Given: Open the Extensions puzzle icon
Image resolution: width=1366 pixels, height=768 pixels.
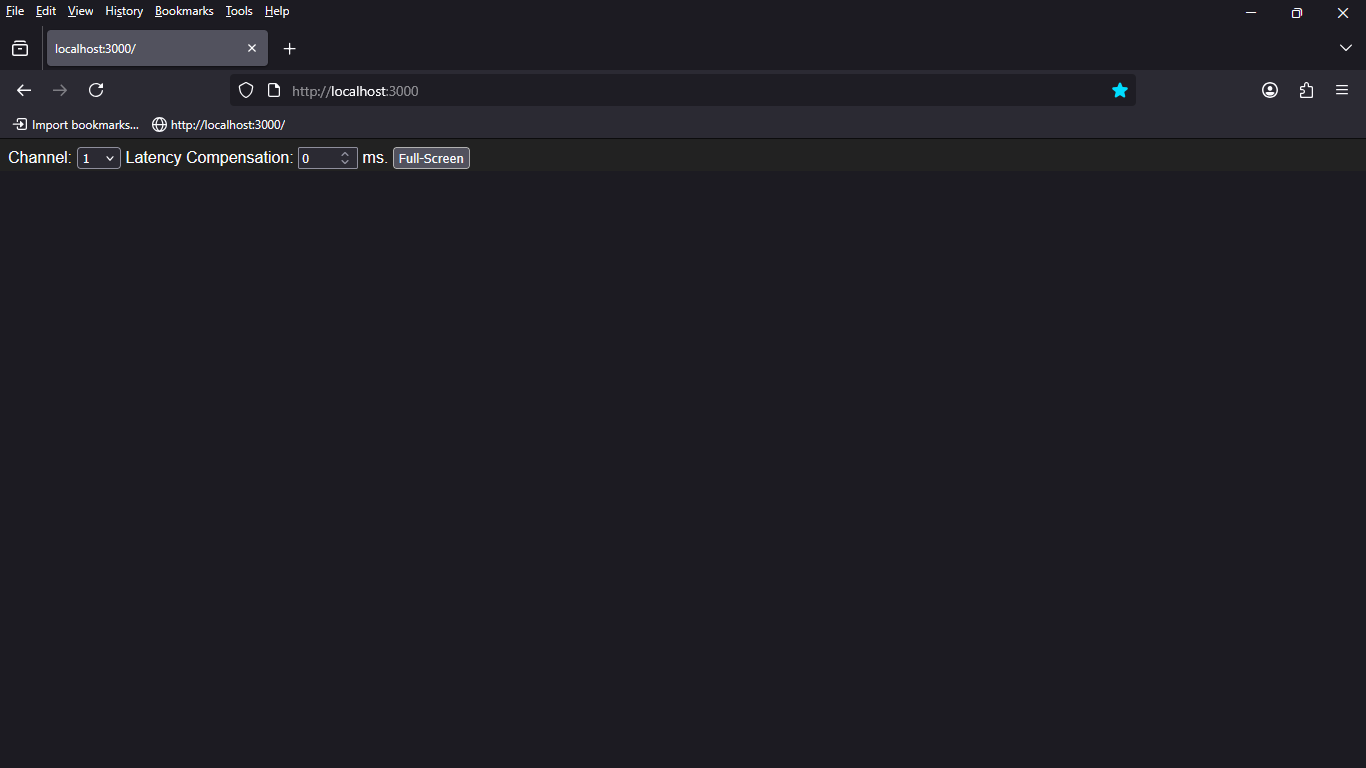Looking at the screenshot, I should point(1306,90).
